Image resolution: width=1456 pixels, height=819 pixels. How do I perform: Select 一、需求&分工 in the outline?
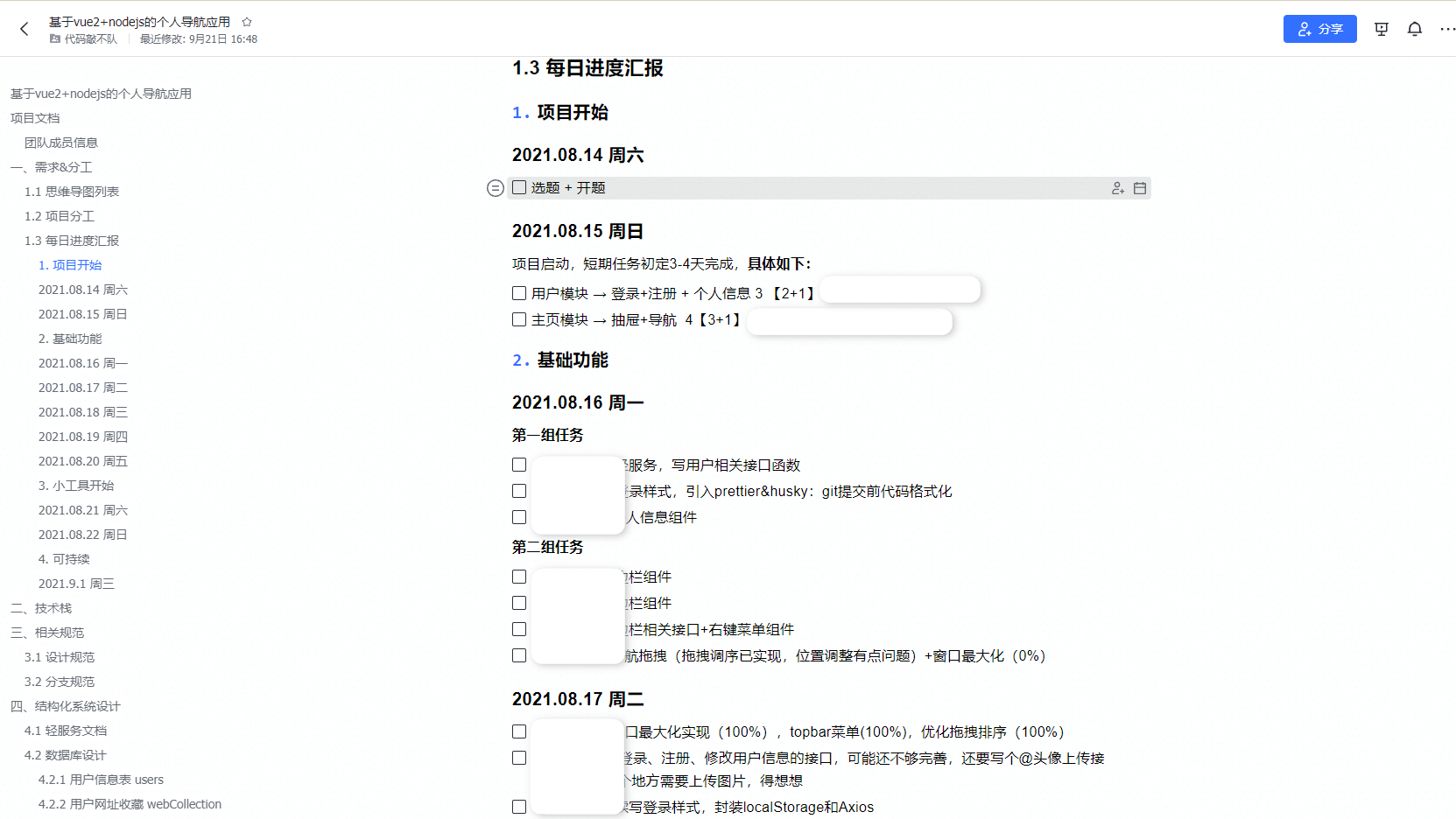coord(52,167)
